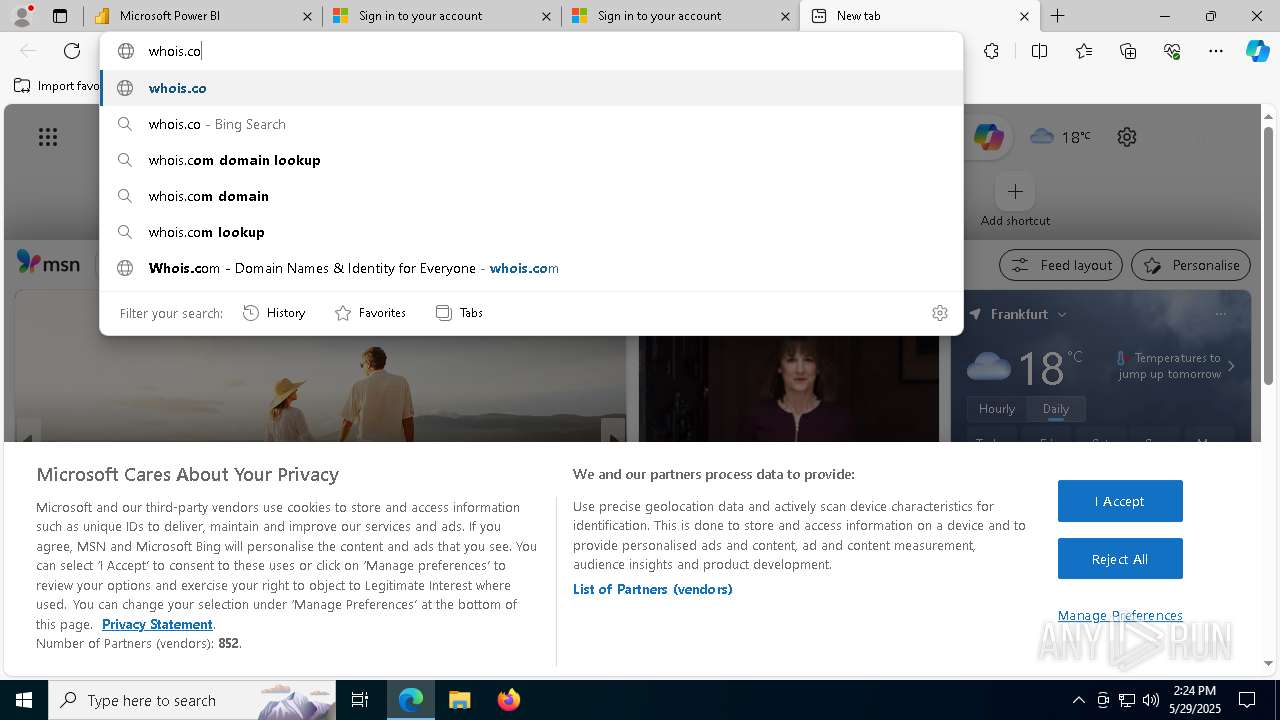This screenshot has width=1280, height=720.
Task: Open the Extensions puzzle icon
Action: tap(991, 51)
